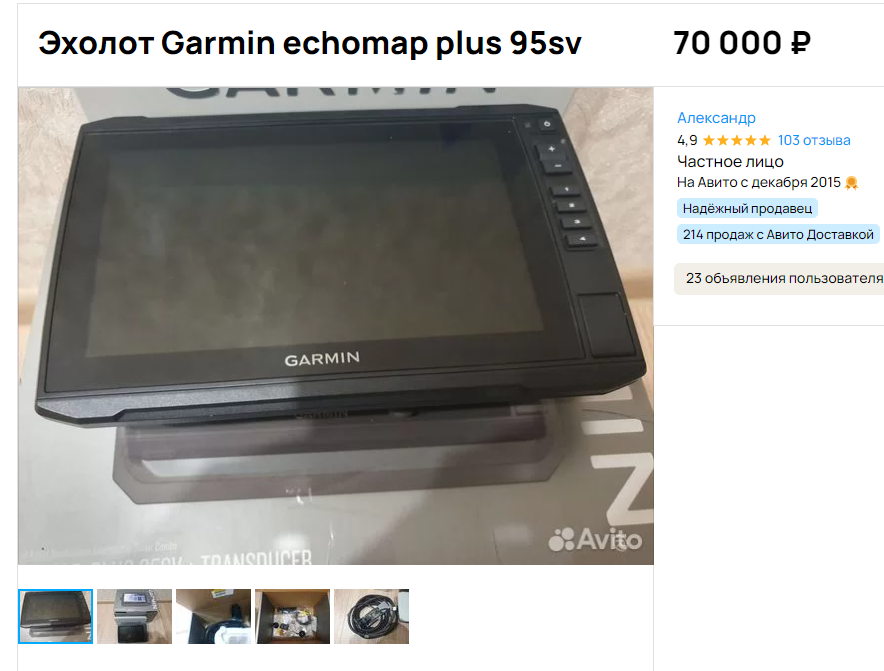Click the 214 продаж с Авито Доставкой badge
The width and height of the screenshot is (884, 671).
778,235
